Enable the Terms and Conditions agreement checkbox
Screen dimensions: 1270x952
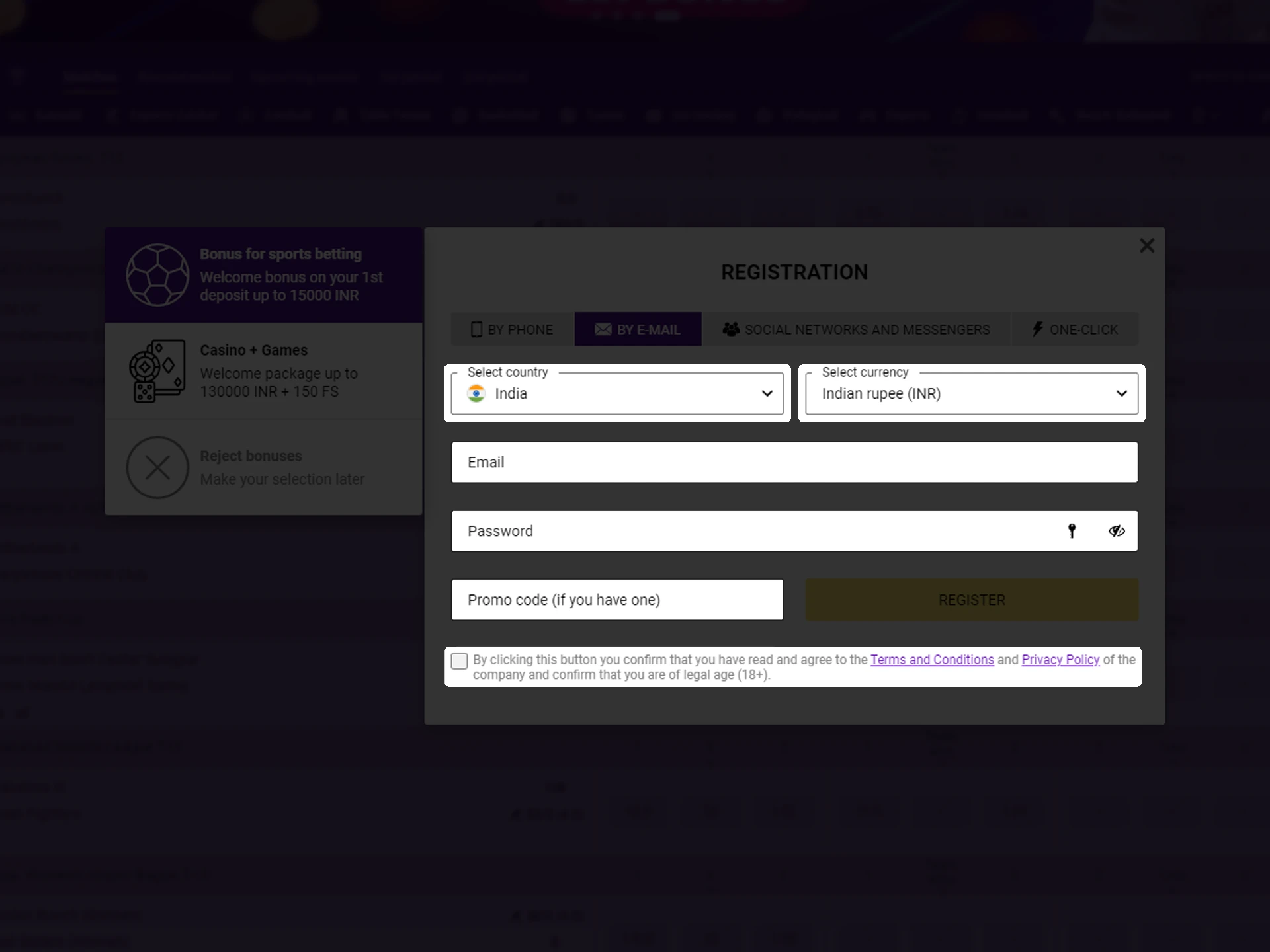pos(459,660)
